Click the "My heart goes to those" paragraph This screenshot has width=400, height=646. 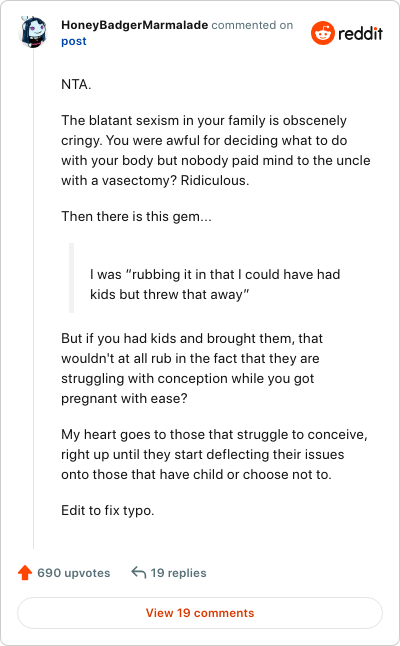(214, 454)
